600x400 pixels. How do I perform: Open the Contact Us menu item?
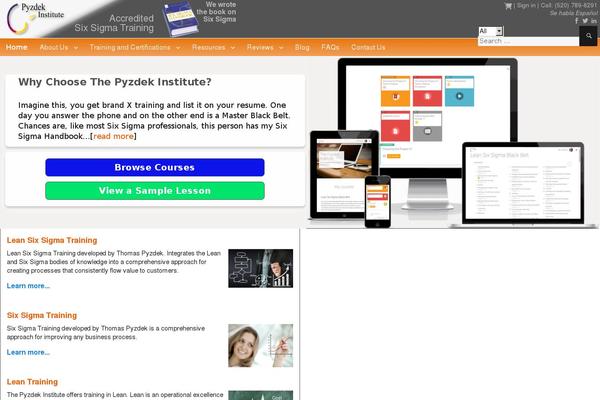(368, 47)
